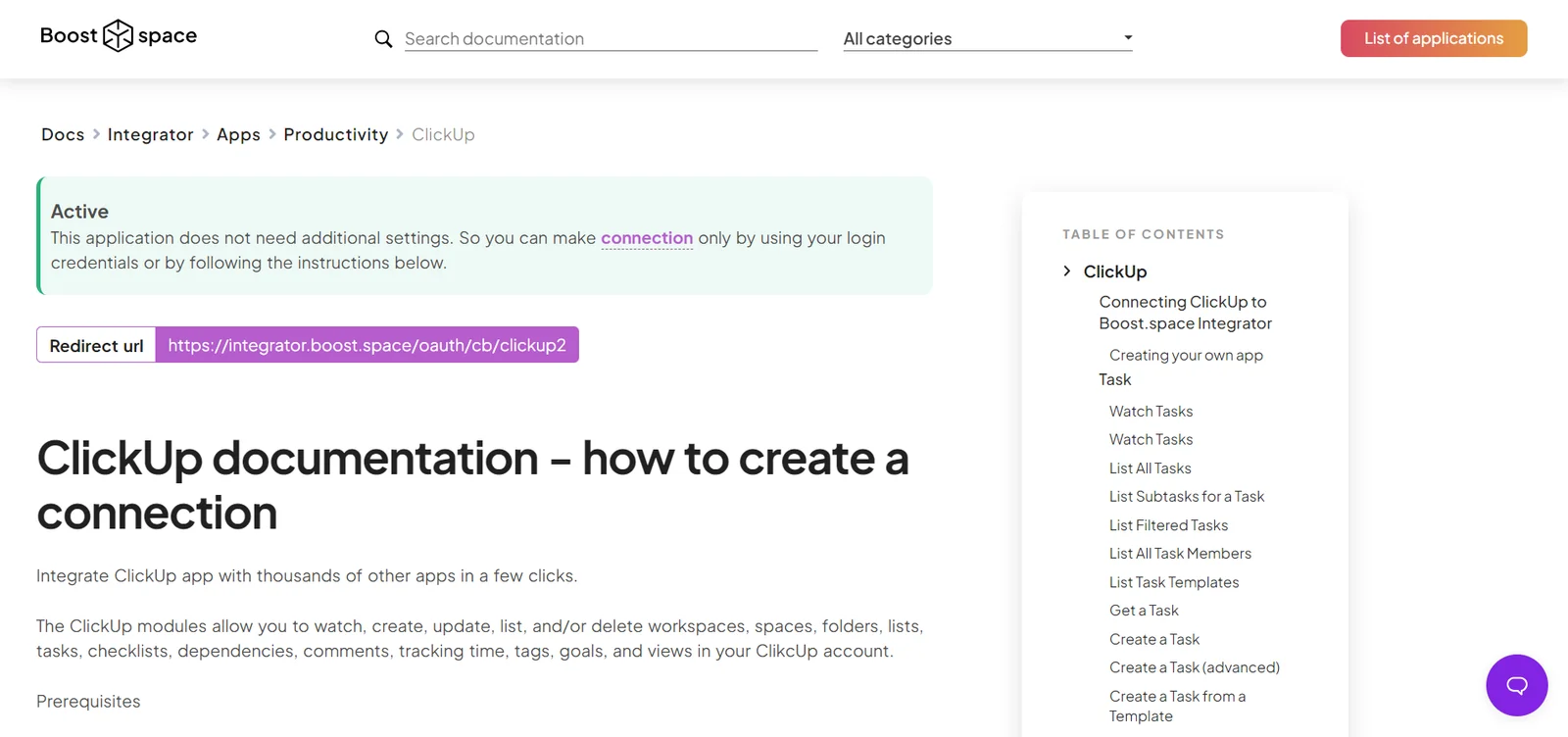The width and height of the screenshot is (1568, 737).
Task: Open the All categories dropdown
Action: 988,39
